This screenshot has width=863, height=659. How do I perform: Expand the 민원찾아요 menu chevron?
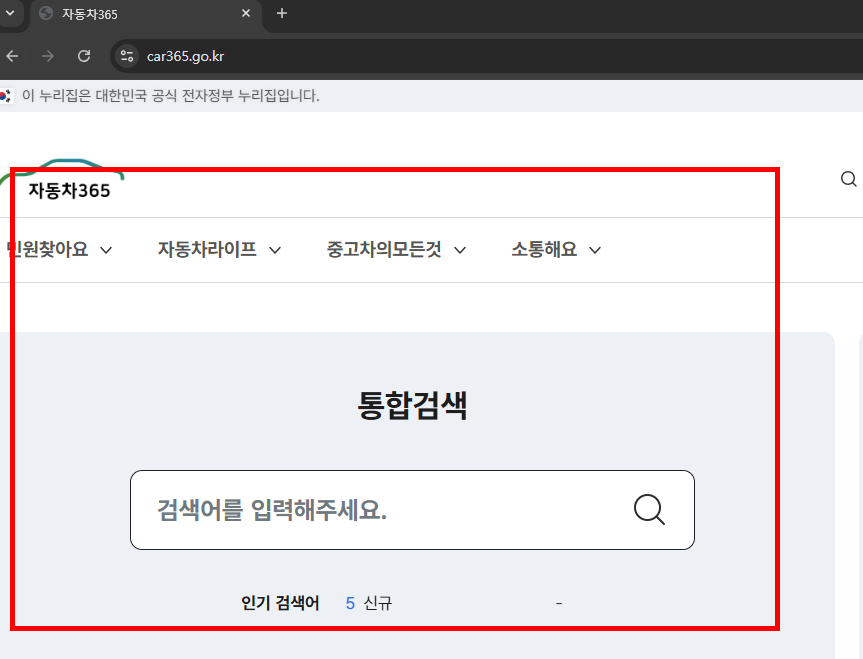click(106, 249)
